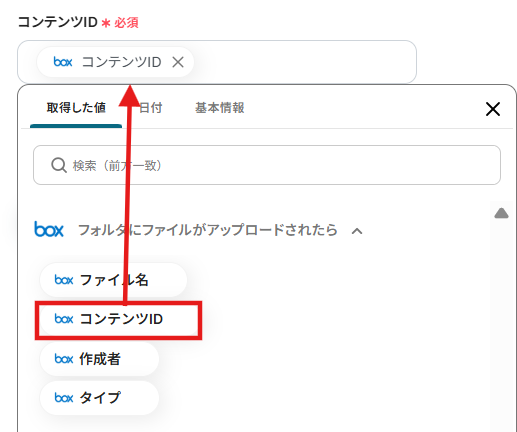Screen dimensions: 517x432
Task: Click the Box logo beside the trigger title
Action: [x=49, y=229]
